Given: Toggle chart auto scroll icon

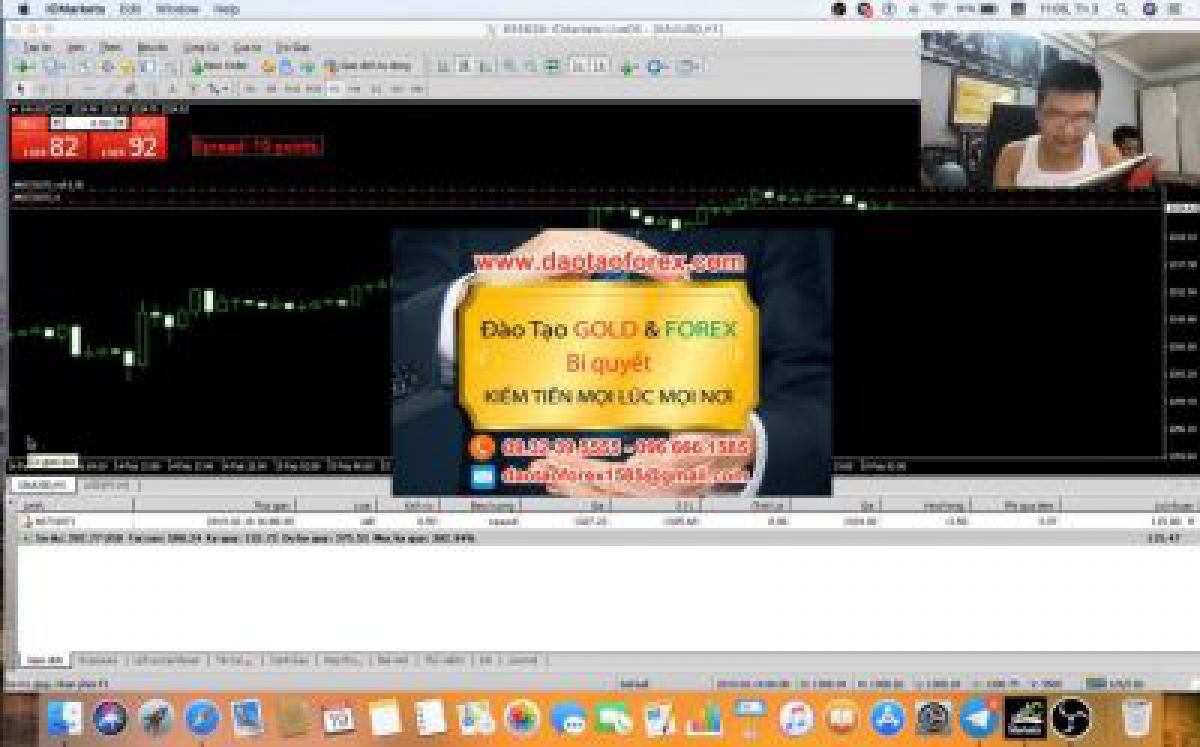Looking at the screenshot, I should [x=578, y=67].
